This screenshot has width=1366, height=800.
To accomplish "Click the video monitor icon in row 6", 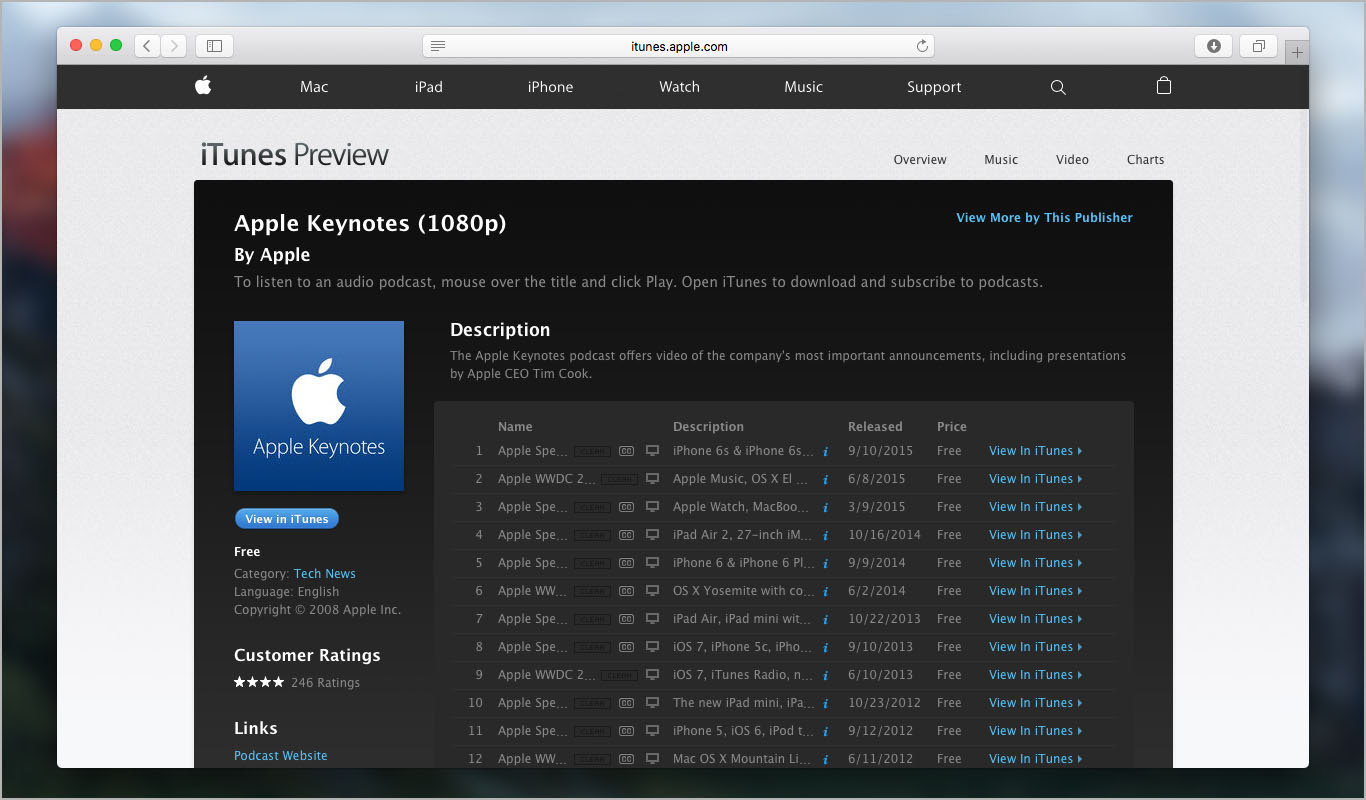I will pos(653,591).
